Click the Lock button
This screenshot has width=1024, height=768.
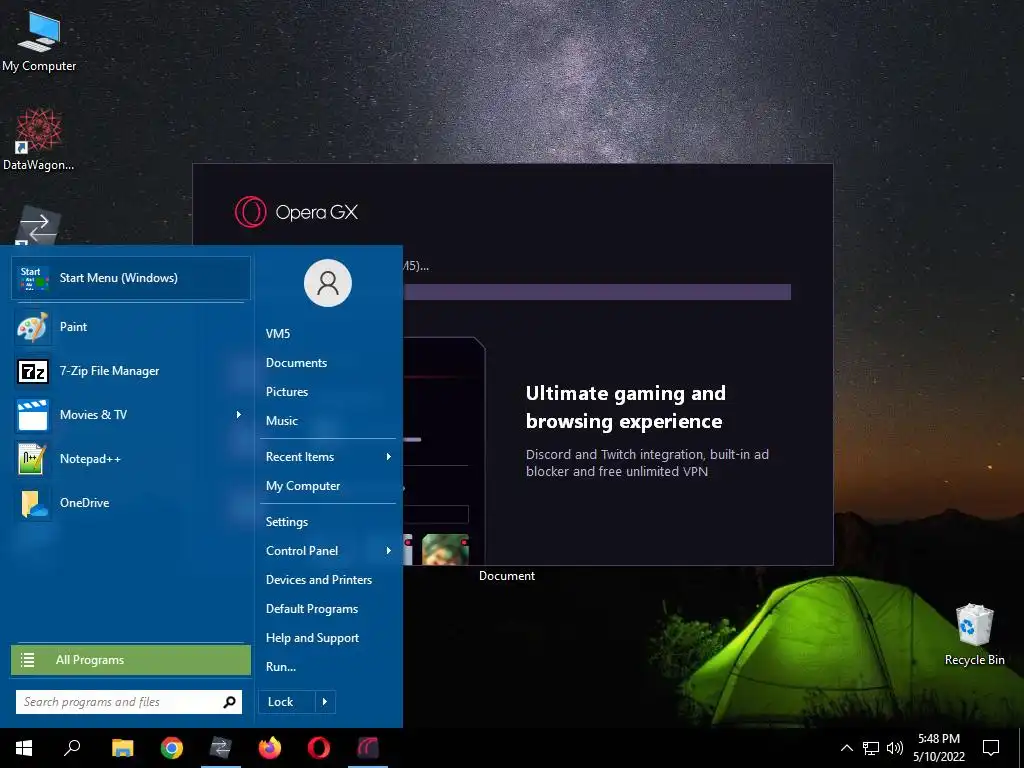287,702
